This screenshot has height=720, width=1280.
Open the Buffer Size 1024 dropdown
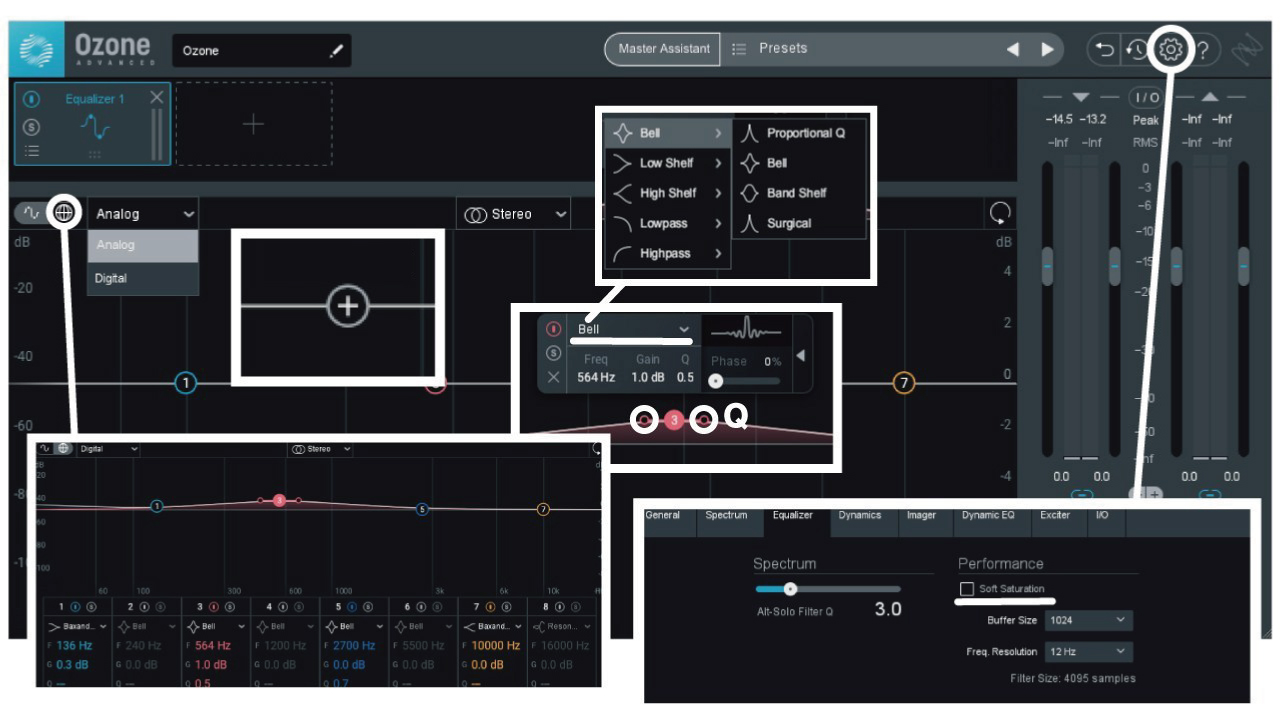1088,620
